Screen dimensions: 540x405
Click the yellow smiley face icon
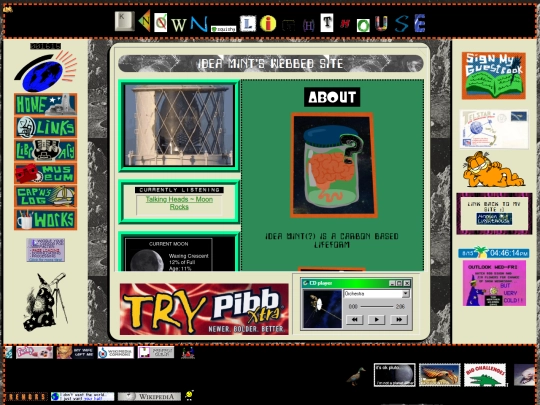(x=189, y=395)
